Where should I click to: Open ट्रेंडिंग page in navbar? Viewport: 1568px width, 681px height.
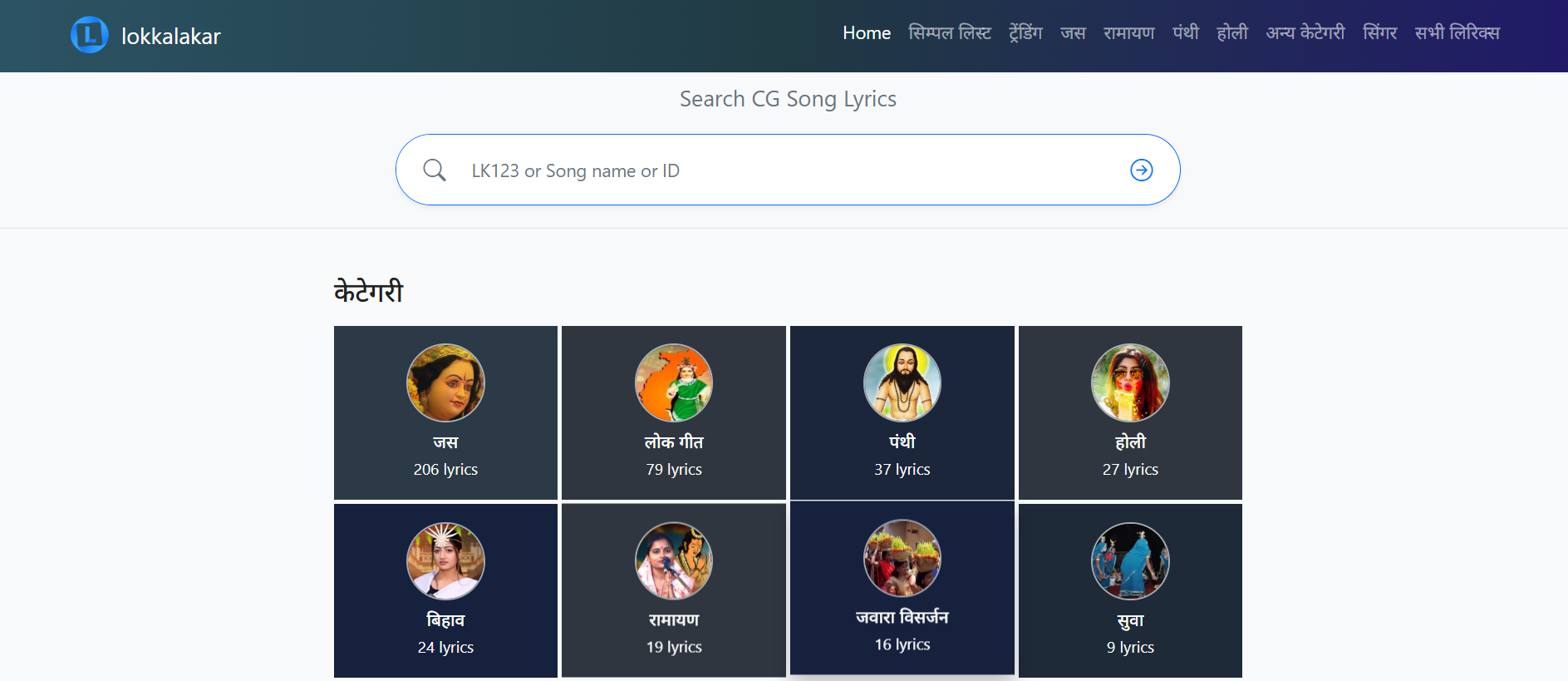[1025, 33]
